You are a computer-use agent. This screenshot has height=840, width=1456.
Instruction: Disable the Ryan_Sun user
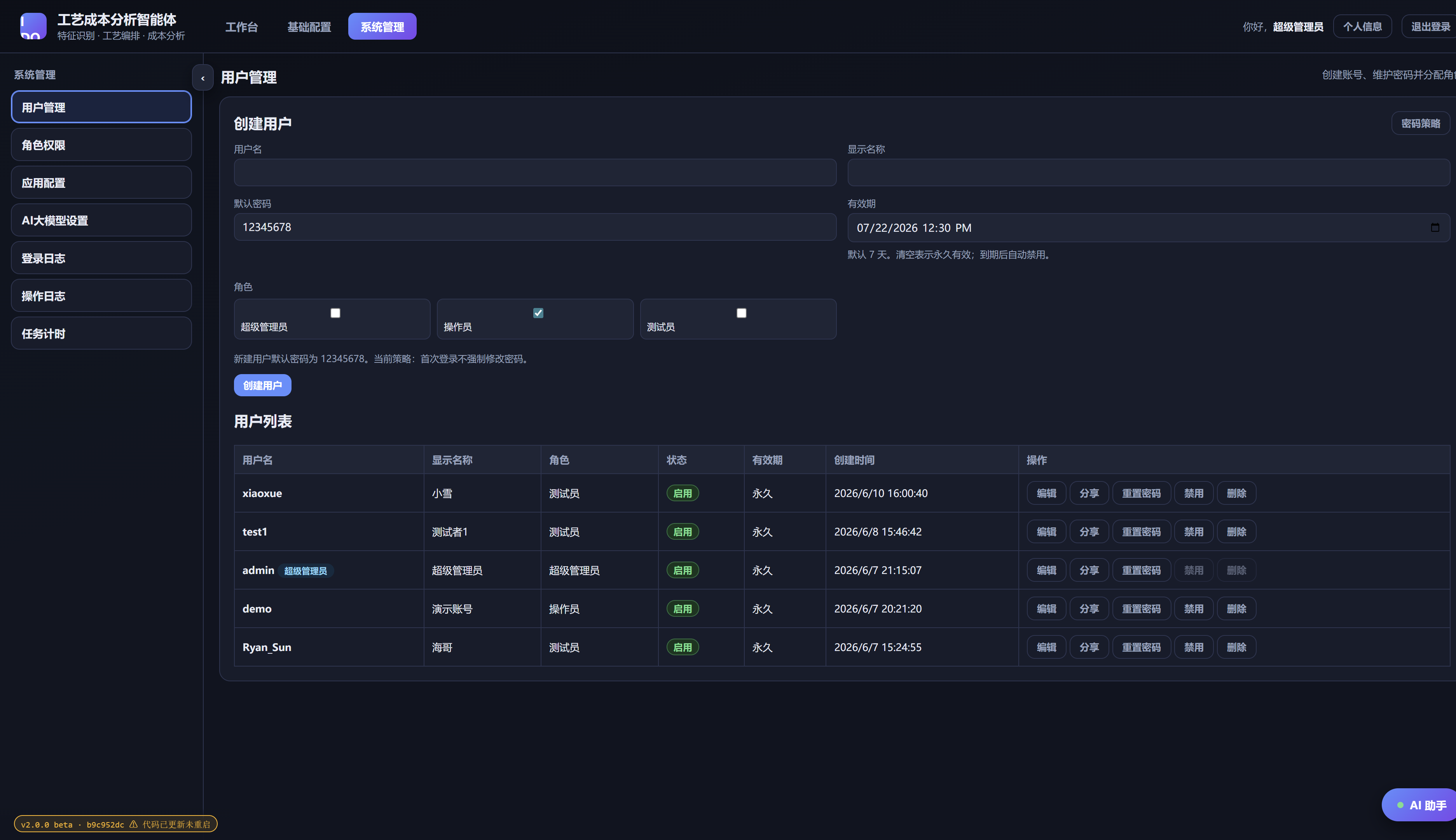click(x=1194, y=647)
